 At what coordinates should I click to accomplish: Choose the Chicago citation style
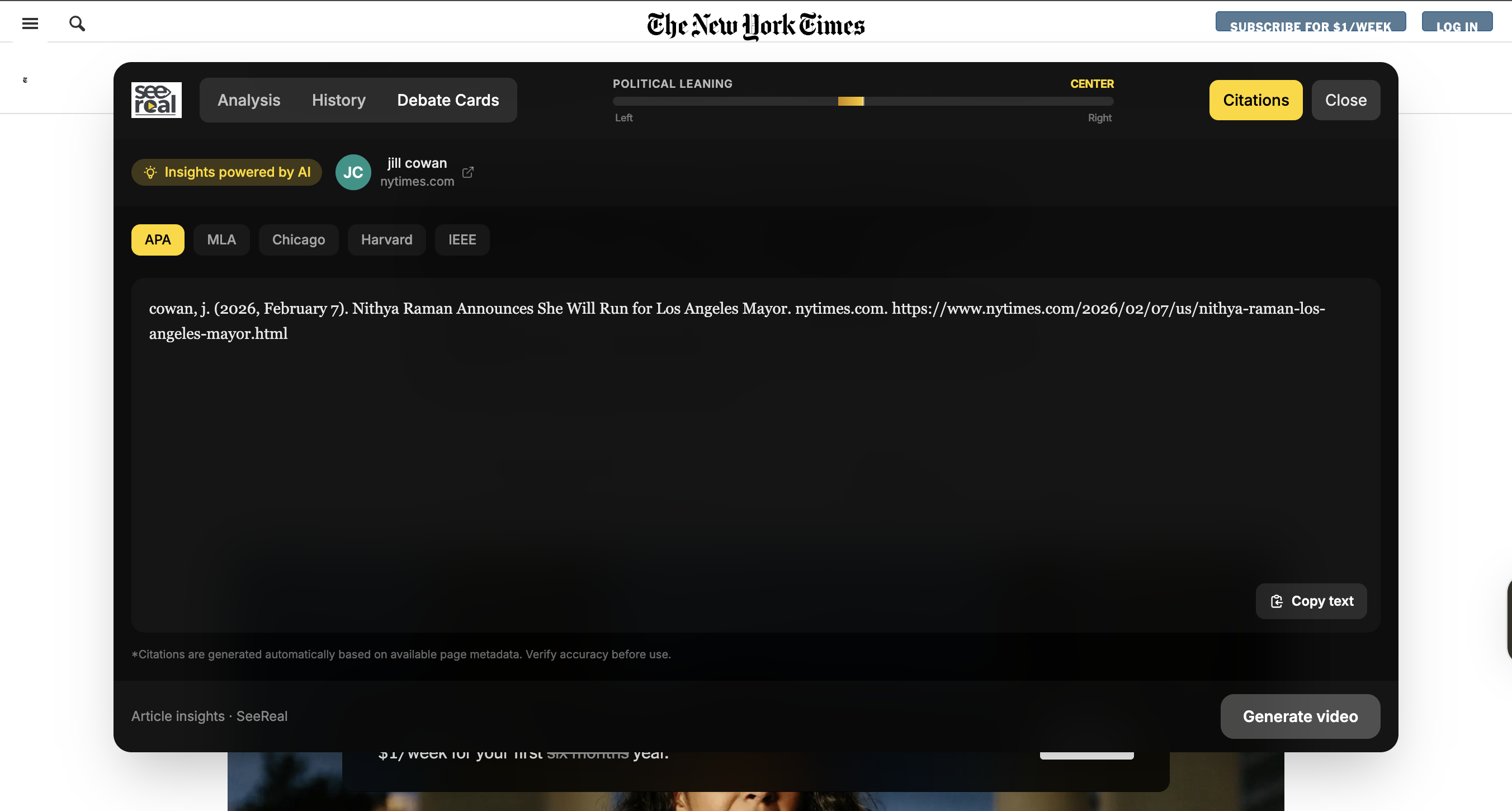[x=298, y=239]
